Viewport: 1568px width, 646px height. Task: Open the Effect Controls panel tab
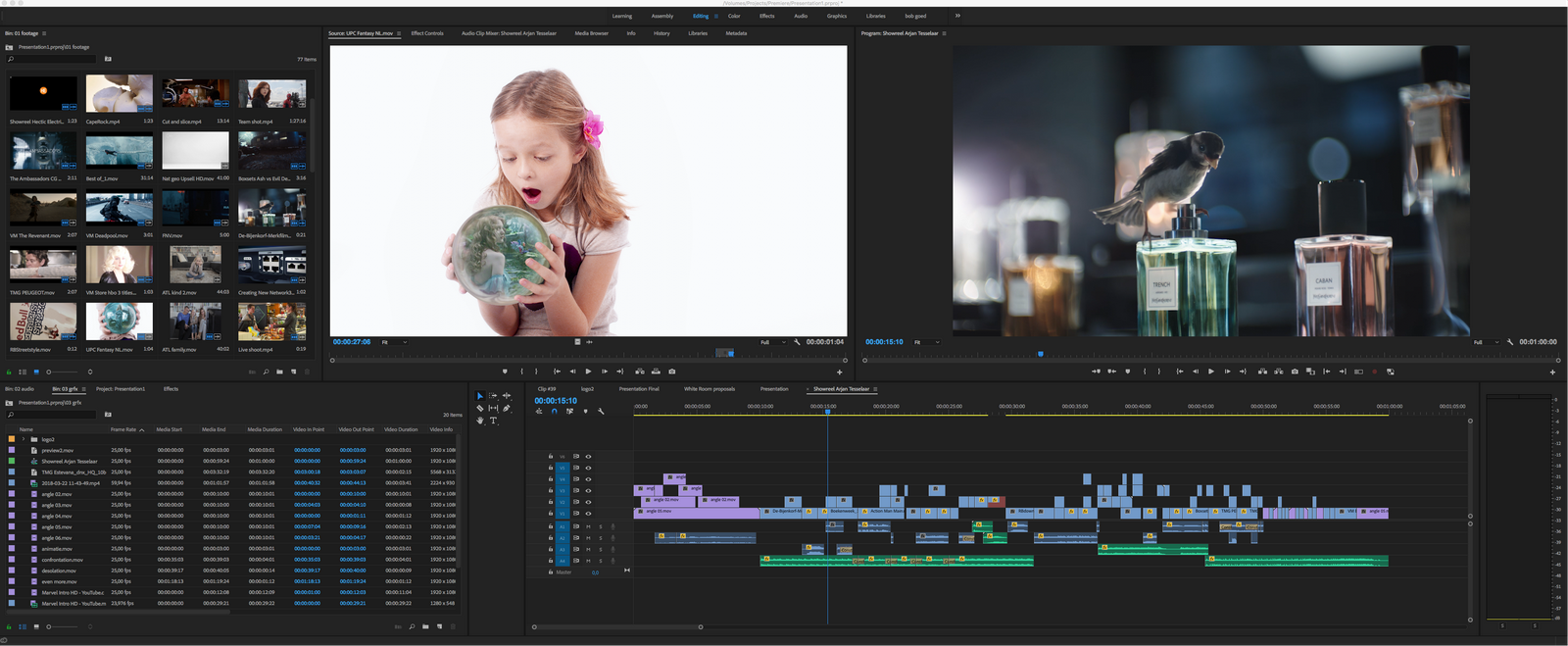click(x=426, y=33)
